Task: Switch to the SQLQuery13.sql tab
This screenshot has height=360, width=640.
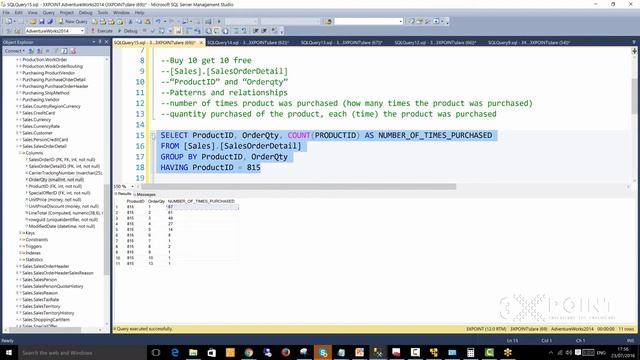Action: (x=342, y=42)
